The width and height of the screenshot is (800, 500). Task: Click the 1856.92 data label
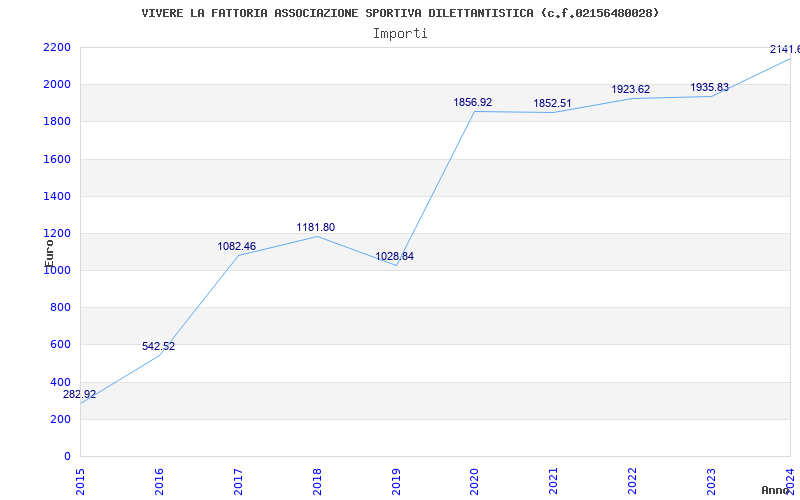coord(473,103)
